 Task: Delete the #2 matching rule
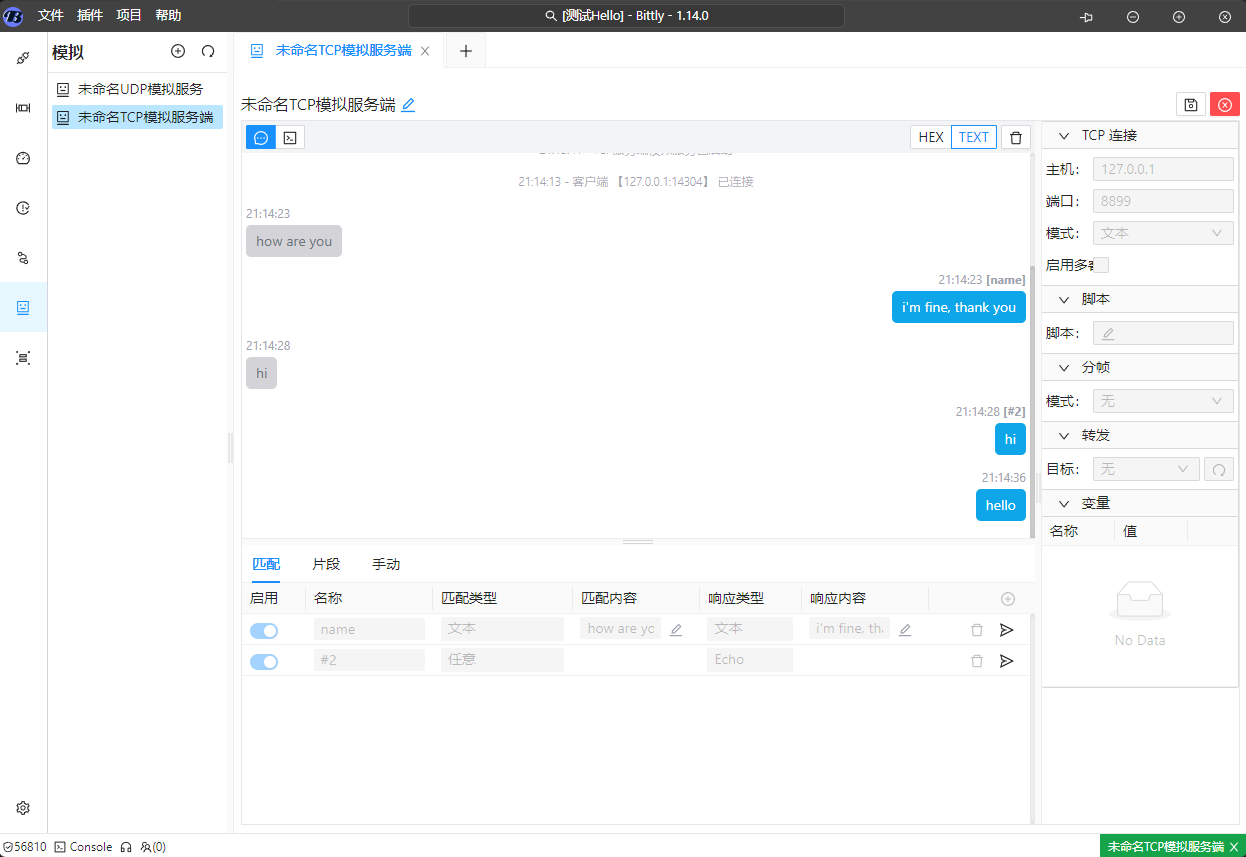(x=977, y=661)
